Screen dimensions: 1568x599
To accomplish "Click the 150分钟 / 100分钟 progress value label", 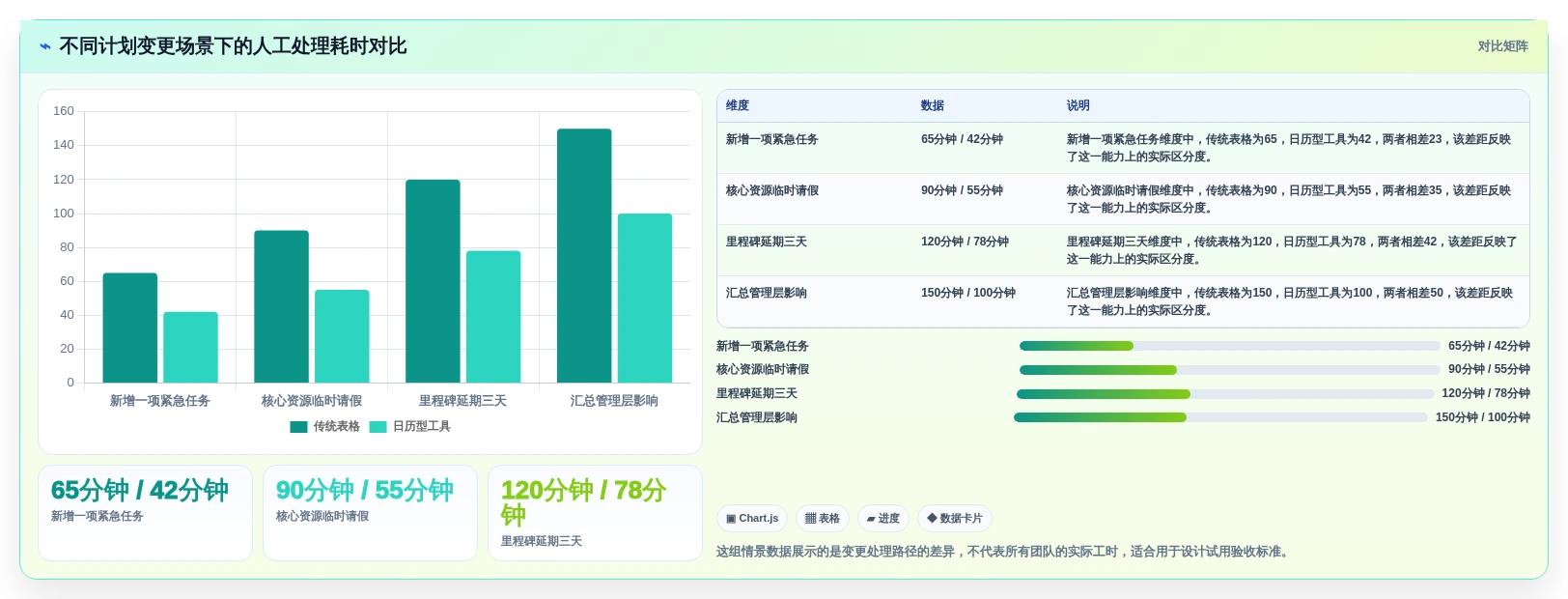I will pyautogui.click(x=1482, y=418).
